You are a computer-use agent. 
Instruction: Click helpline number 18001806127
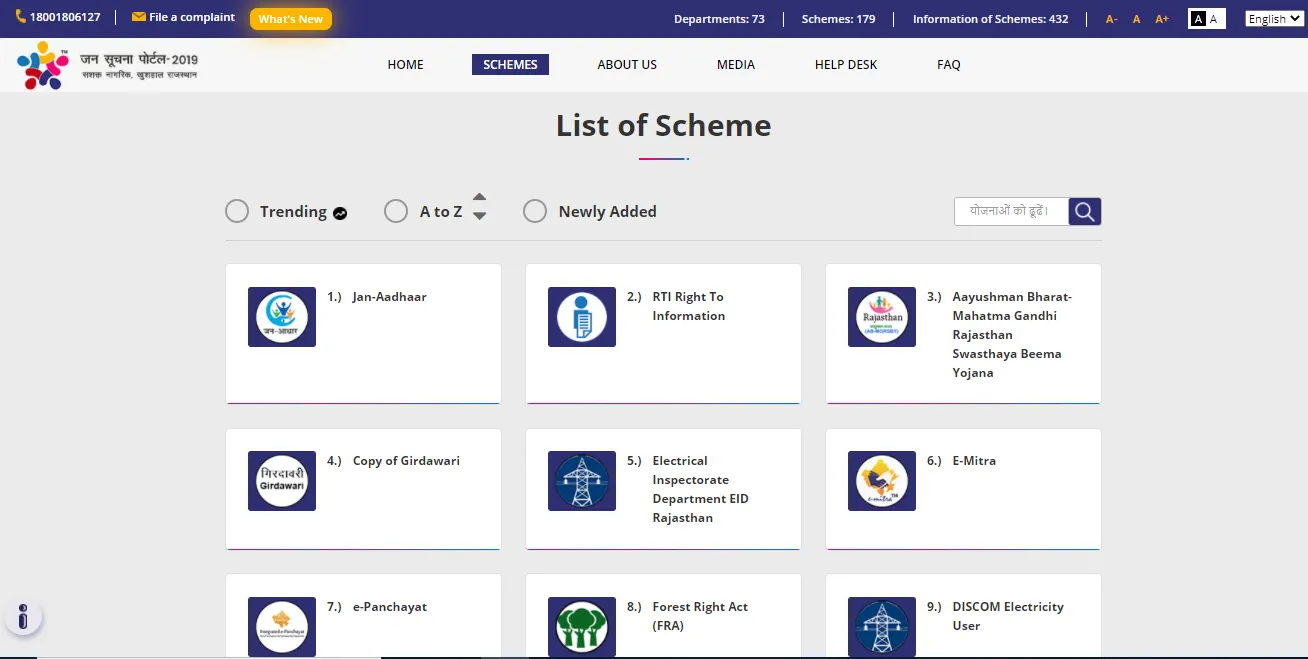(x=65, y=17)
